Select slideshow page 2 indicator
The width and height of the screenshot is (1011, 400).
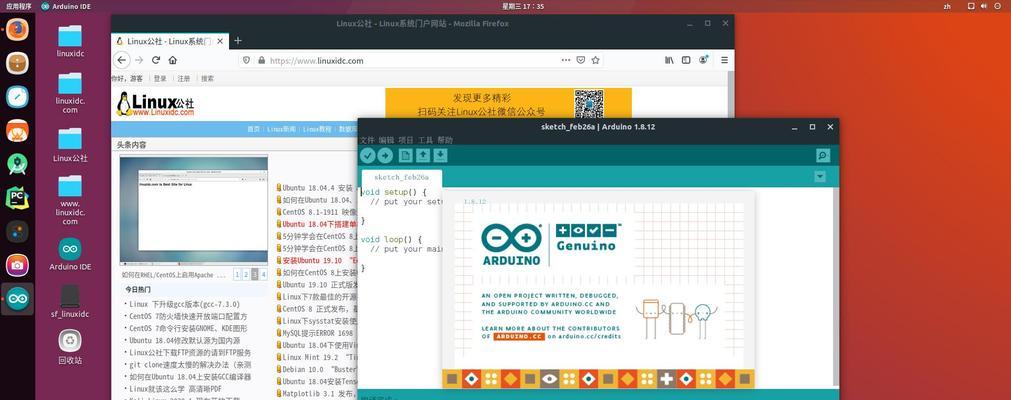246,275
